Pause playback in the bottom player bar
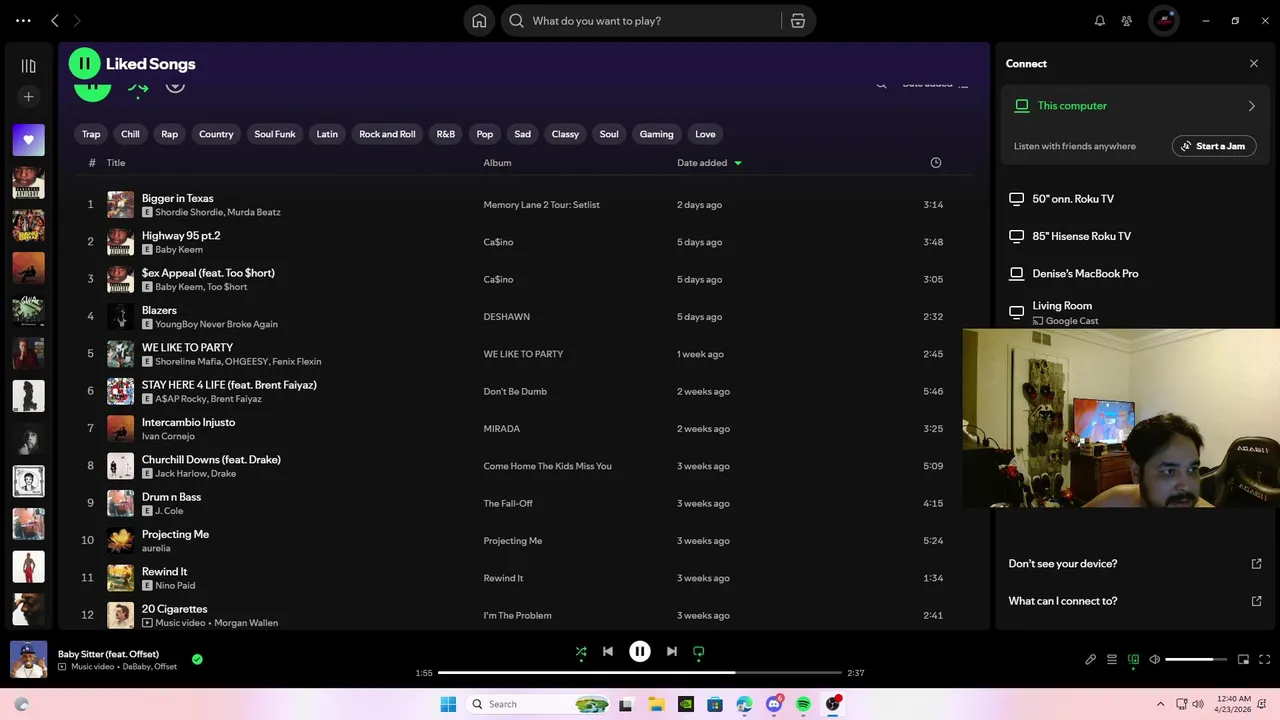 click(640, 651)
